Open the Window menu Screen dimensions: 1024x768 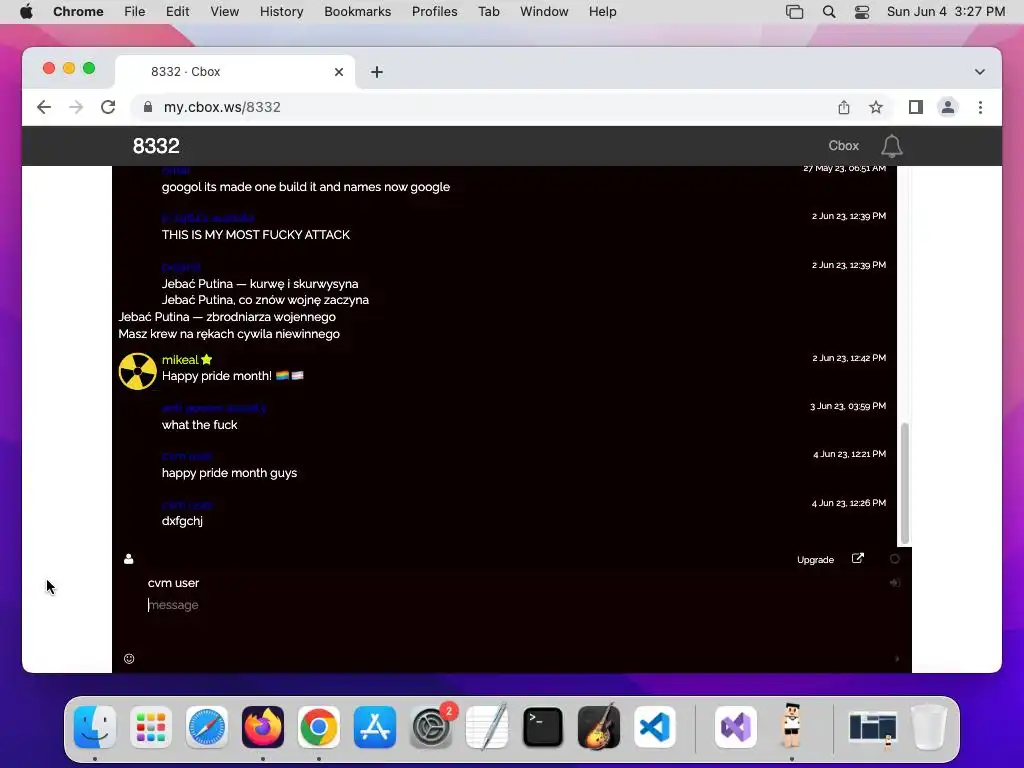(x=544, y=12)
